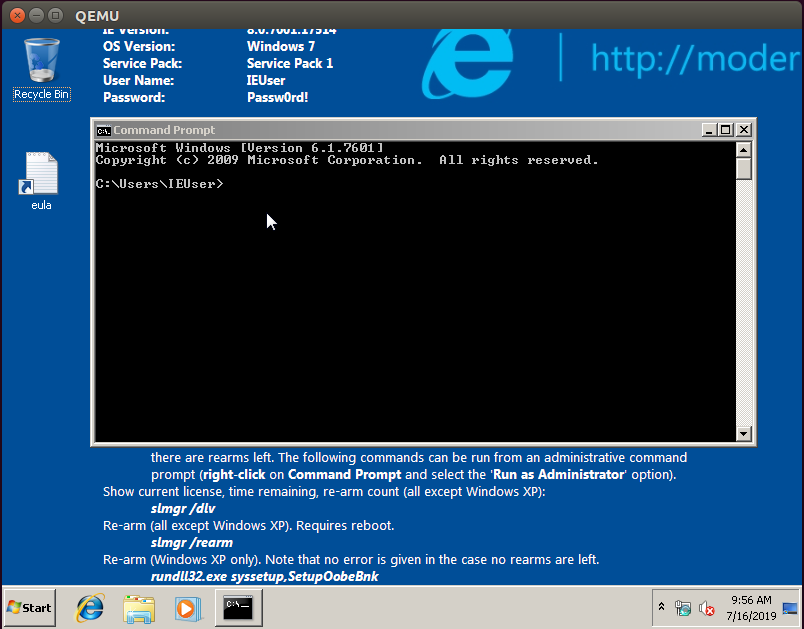Click the Copyright 2009 Microsoft Corporation line
Viewport: 804px width, 629px height.
[347, 160]
